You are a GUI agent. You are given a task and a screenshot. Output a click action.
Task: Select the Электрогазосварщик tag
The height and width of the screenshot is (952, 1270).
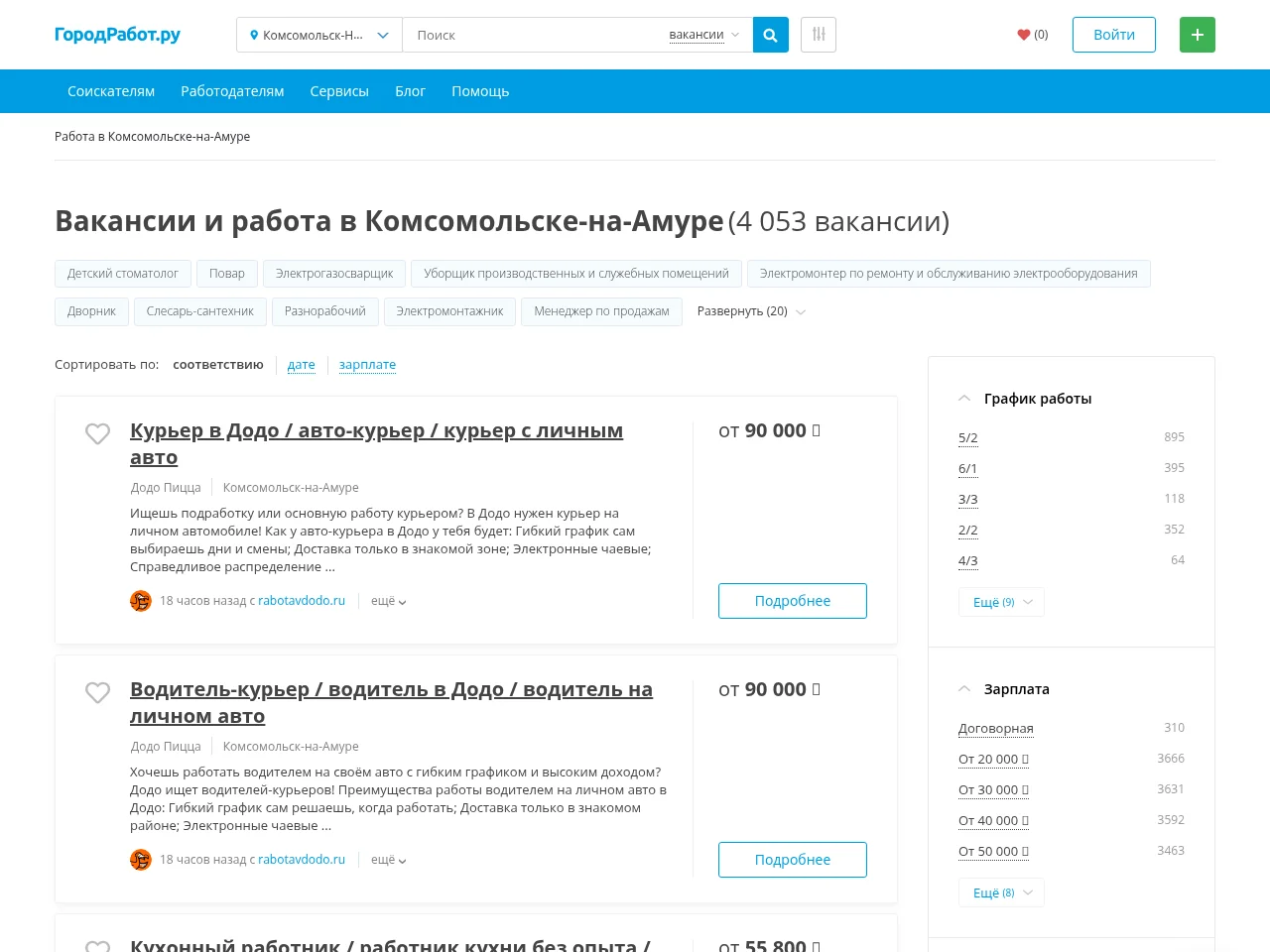[x=334, y=274]
